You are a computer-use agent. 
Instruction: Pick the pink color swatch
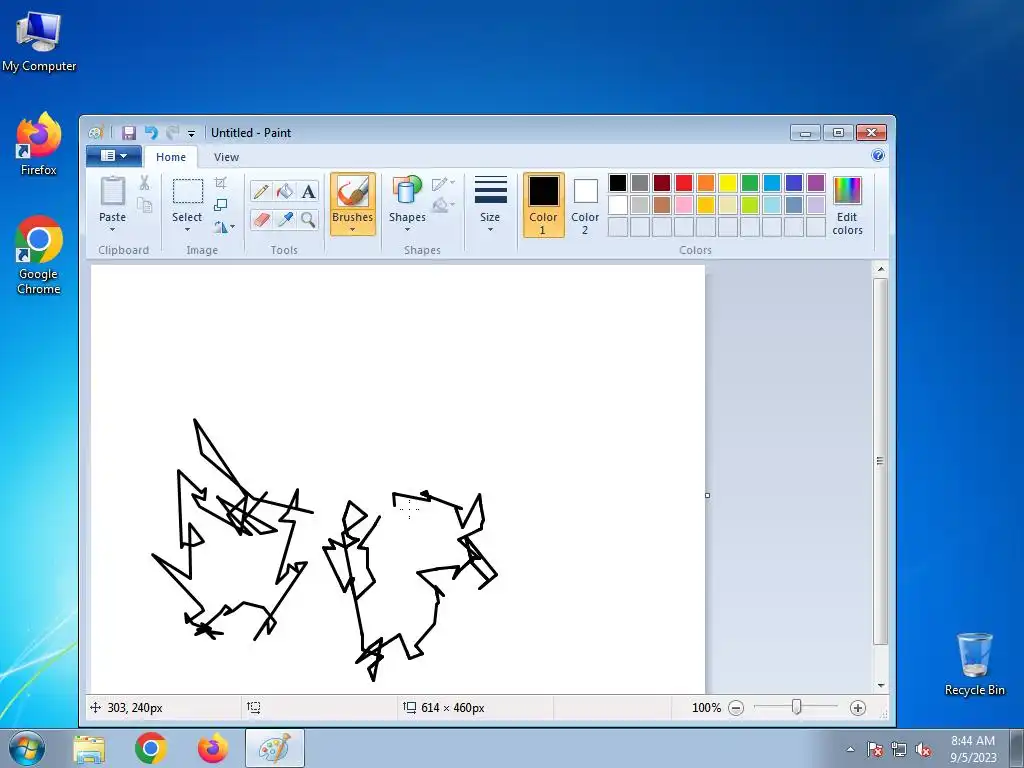pyautogui.click(x=684, y=205)
